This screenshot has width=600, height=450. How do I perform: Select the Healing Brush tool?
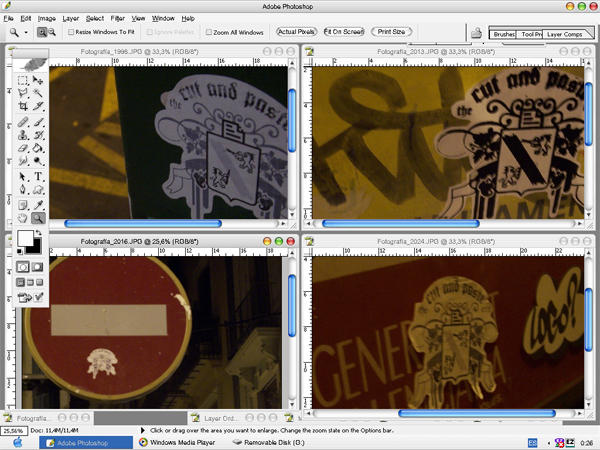[23, 122]
